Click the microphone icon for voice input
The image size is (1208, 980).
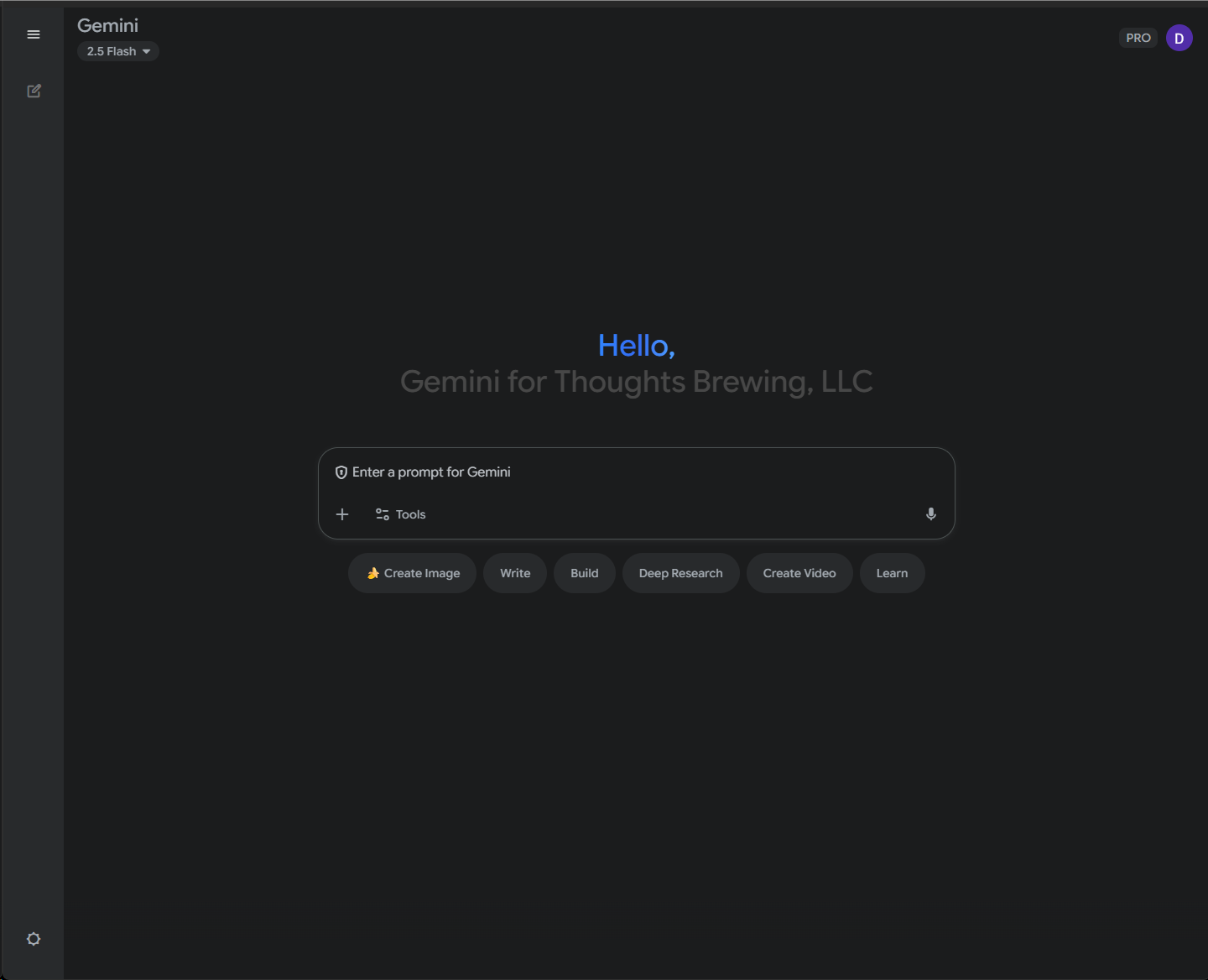pos(930,514)
